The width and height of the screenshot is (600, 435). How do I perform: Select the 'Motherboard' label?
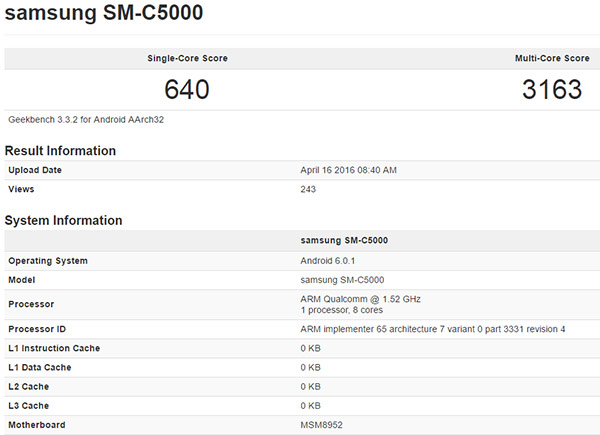[x=37, y=425]
